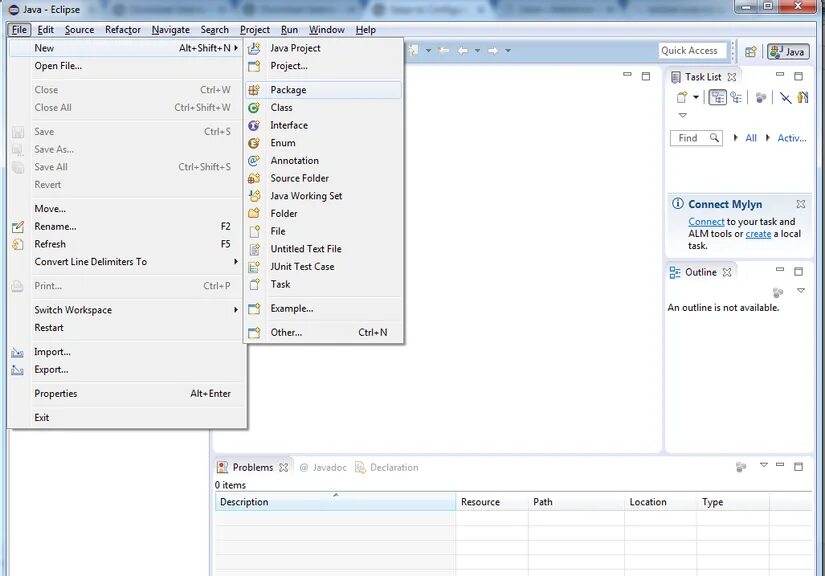Click the Find field in Task List
Image resolution: width=825 pixels, height=576 pixels.
696,138
